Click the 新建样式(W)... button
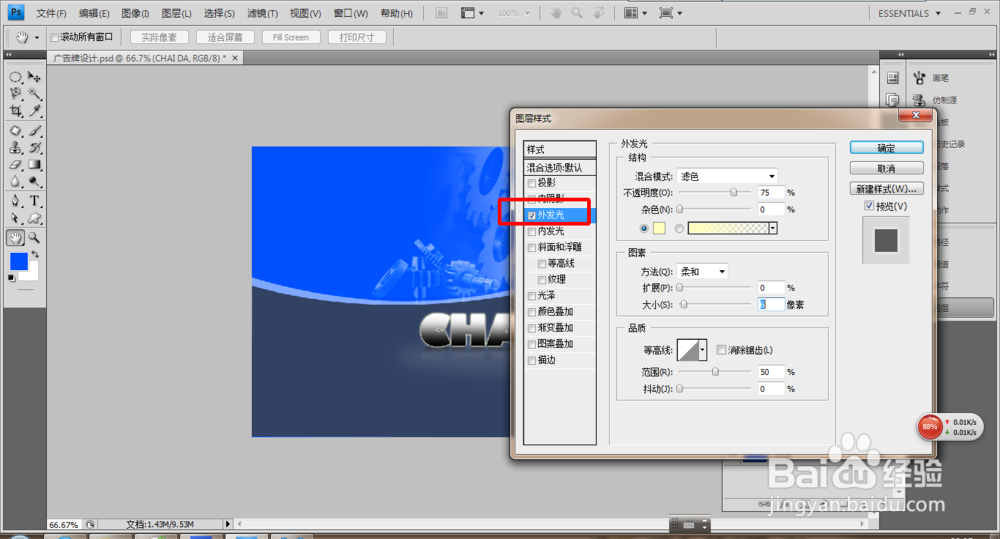This screenshot has width=1000, height=539. point(886,189)
